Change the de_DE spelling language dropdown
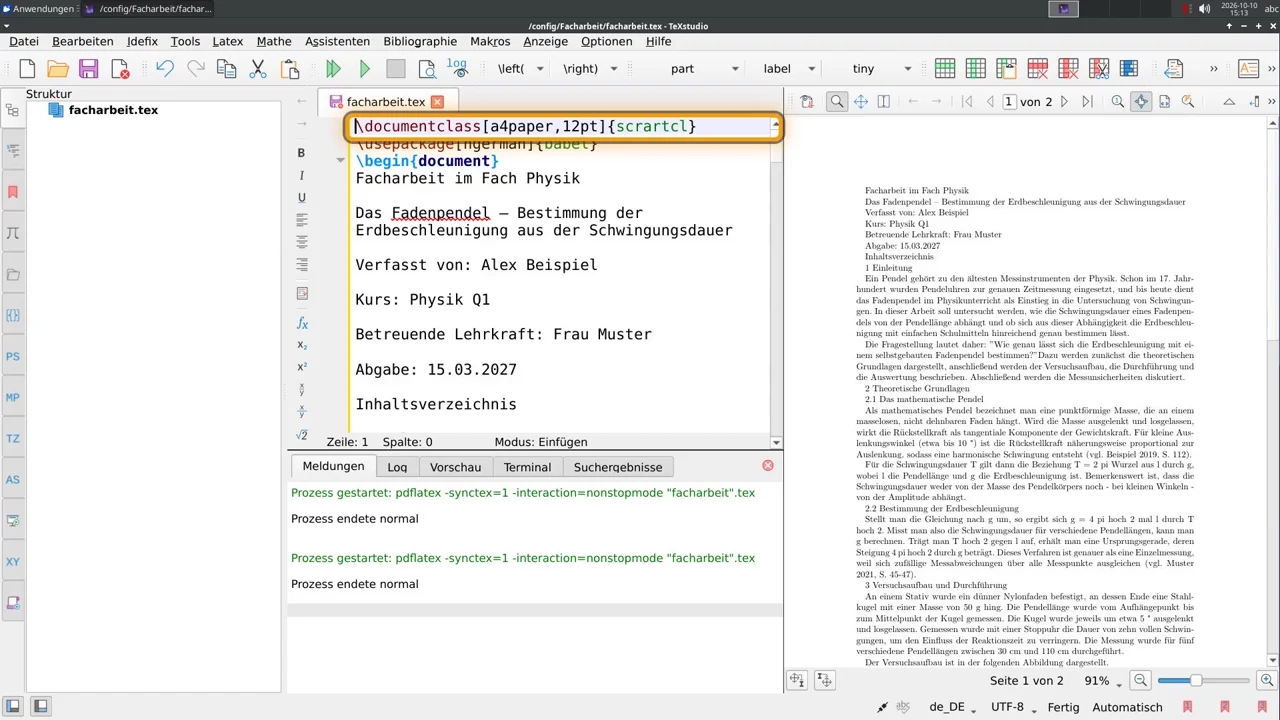Screen dimensions: 1280x720 [x=954, y=707]
